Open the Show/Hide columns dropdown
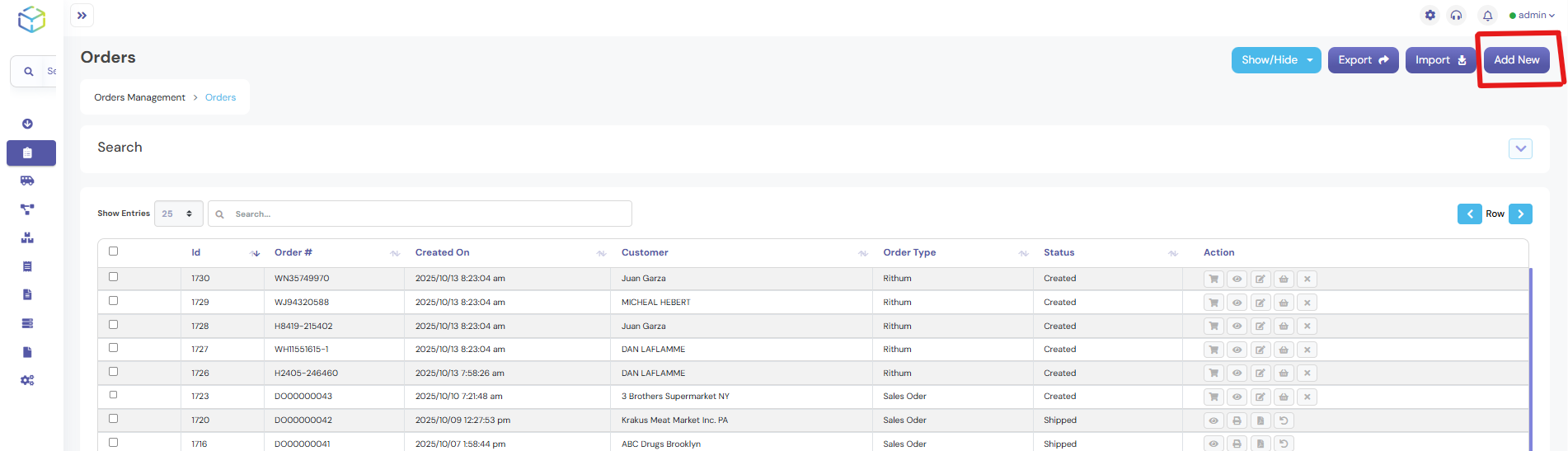 1275,60
